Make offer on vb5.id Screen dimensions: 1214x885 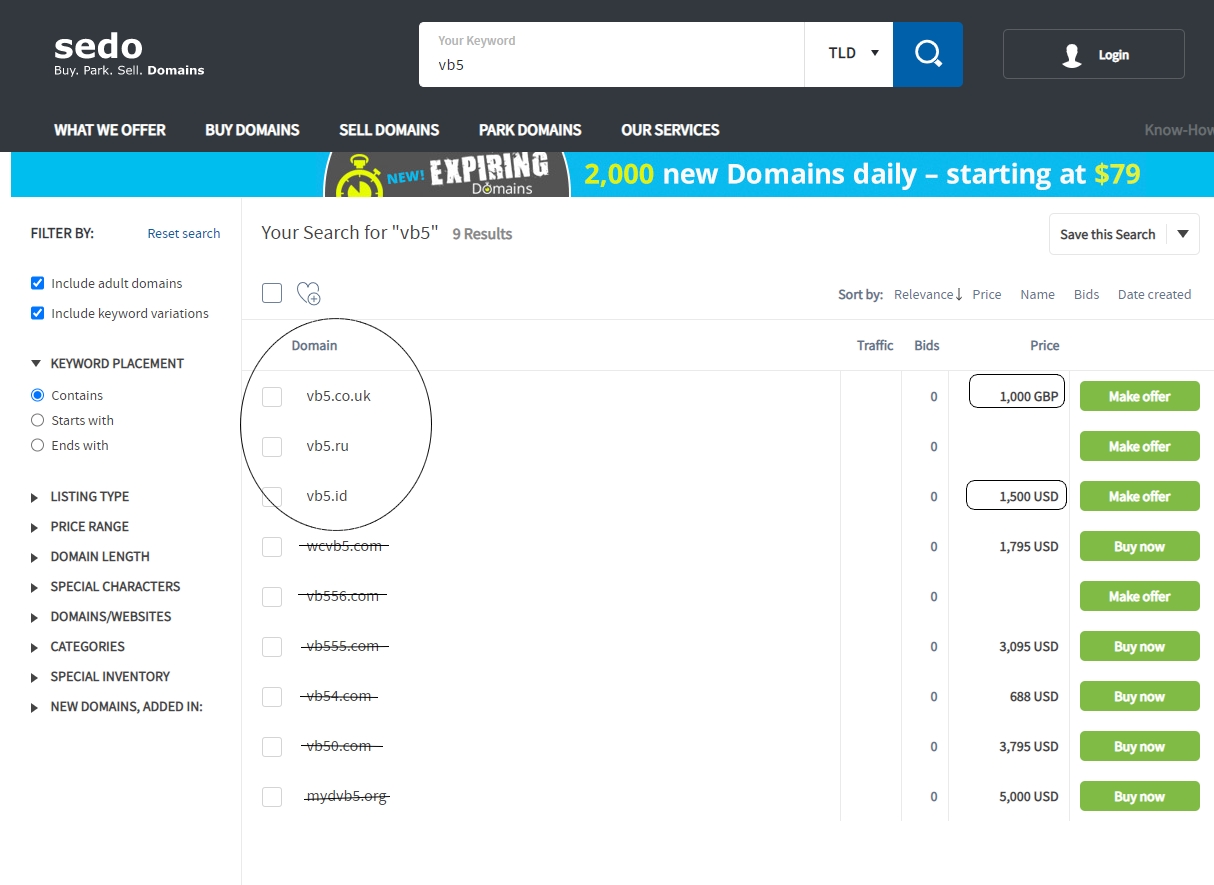[x=1139, y=496]
